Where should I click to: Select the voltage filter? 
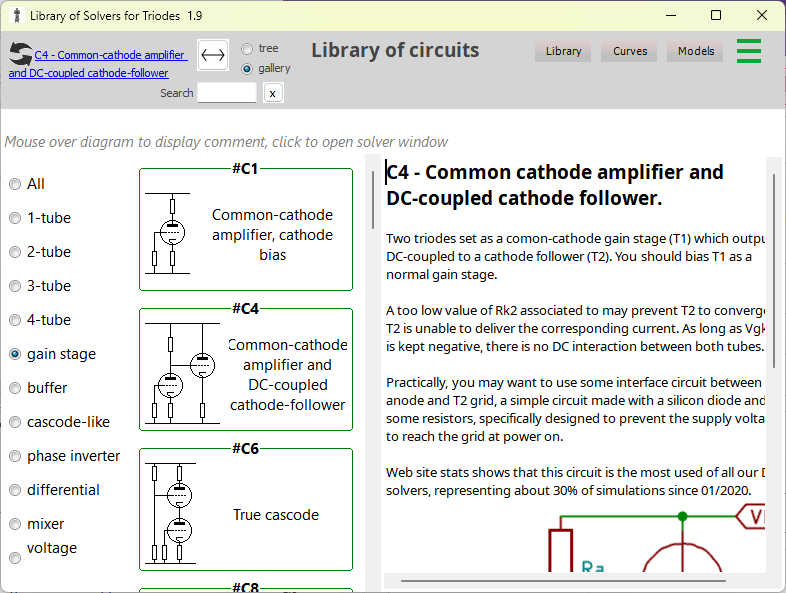tap(15, 557)
